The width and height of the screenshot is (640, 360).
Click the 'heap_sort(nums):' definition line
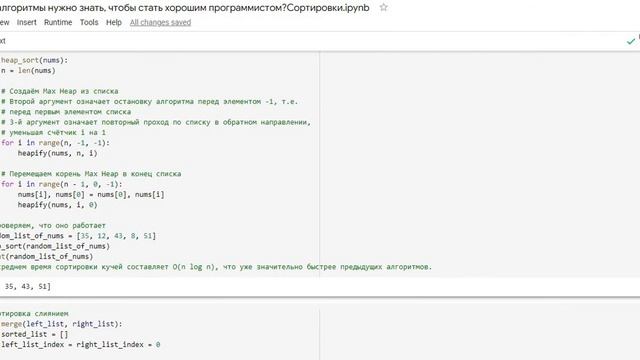(35, 60)
